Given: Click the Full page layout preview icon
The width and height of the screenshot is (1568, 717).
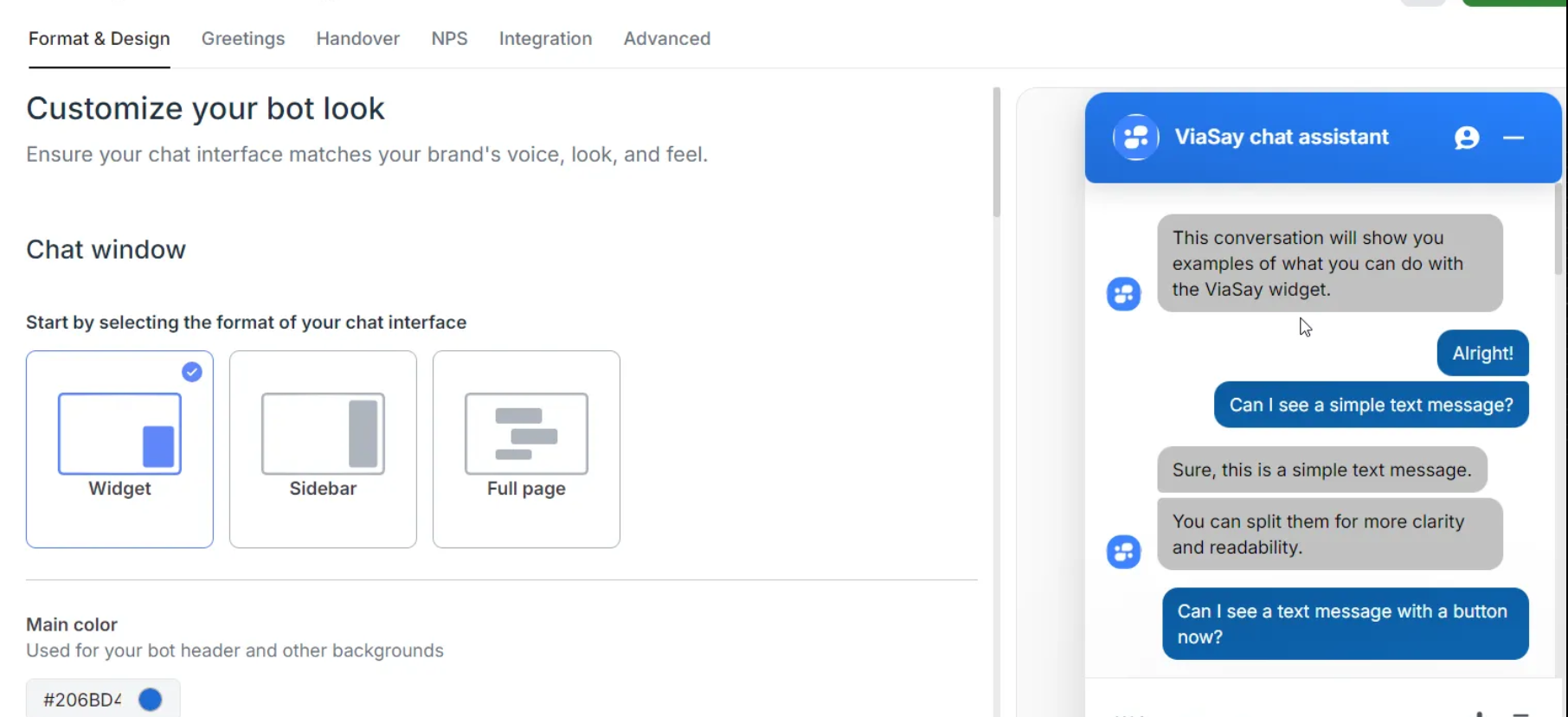Looking at the screenshot, I should (526, 433).
